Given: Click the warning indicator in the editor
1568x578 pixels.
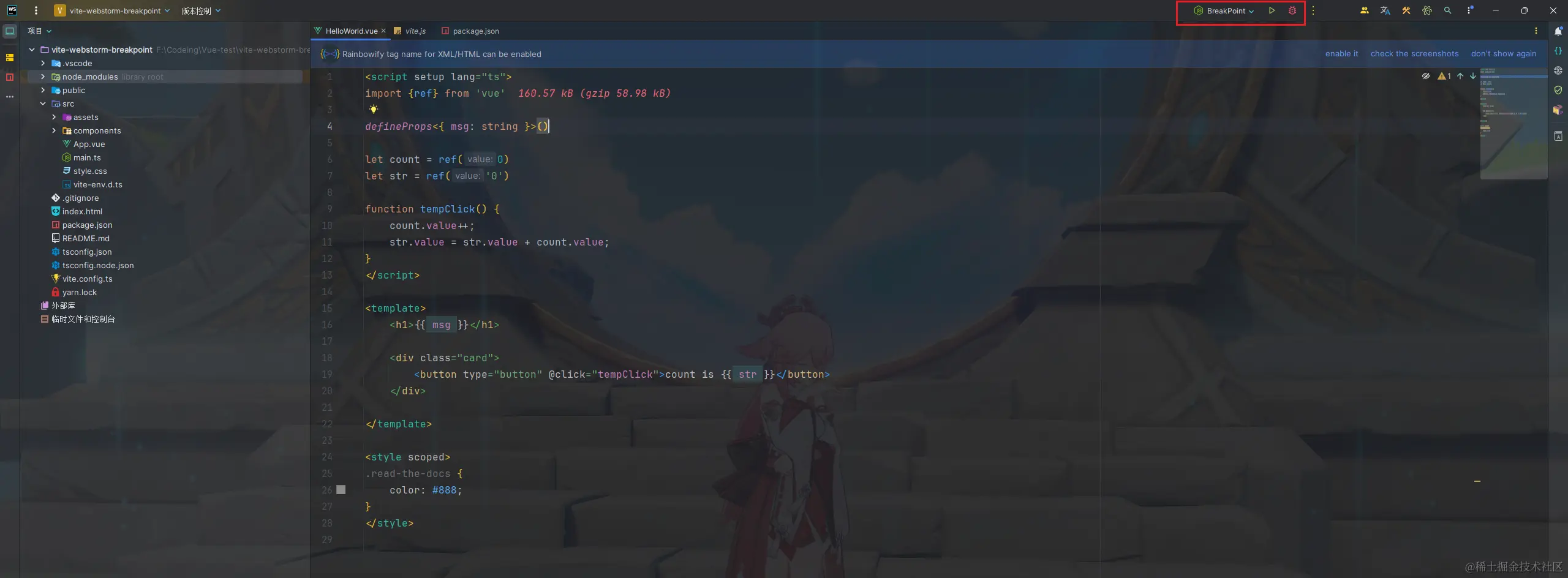Looking at the screenshot, I should 1444,76.
